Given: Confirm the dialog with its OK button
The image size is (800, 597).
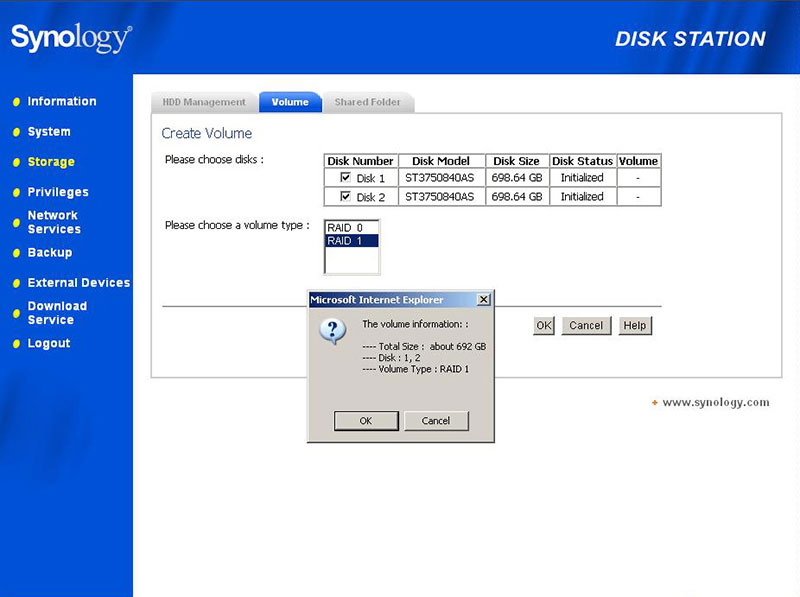Looking at the screenshot, I should click(366, 421).
